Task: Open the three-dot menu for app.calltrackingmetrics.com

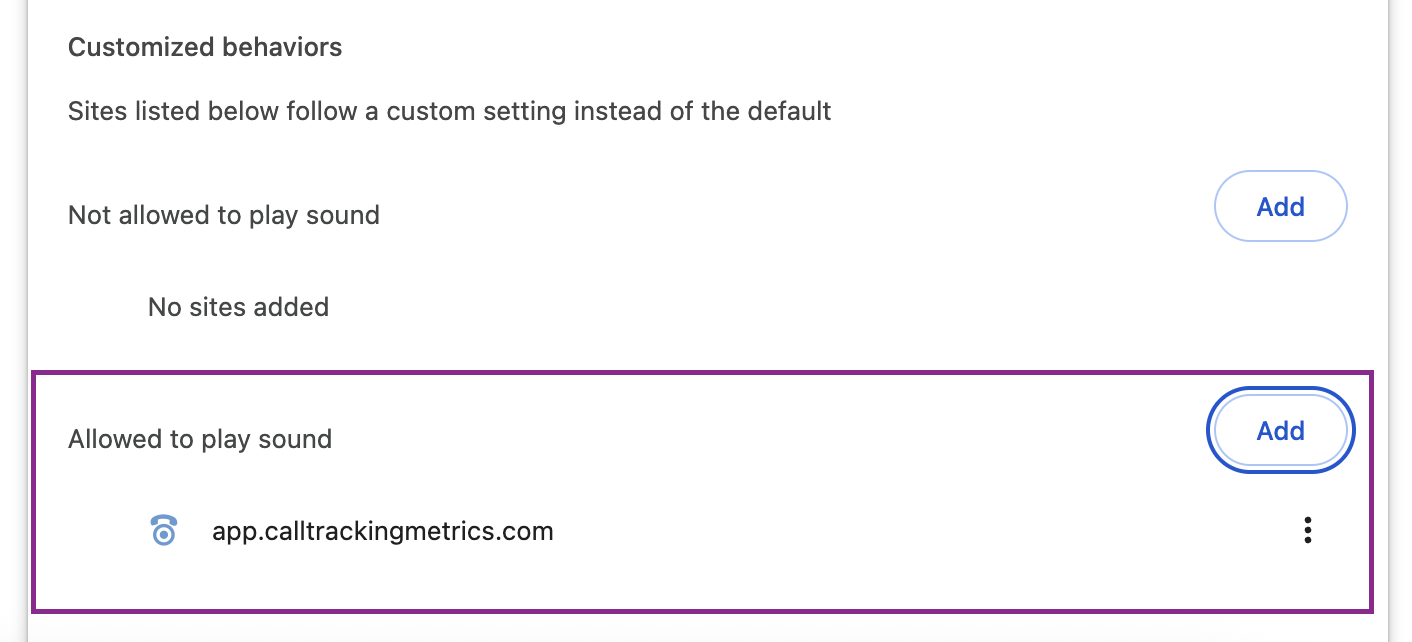Action: pyautogui.click(x=1307, y=530)
